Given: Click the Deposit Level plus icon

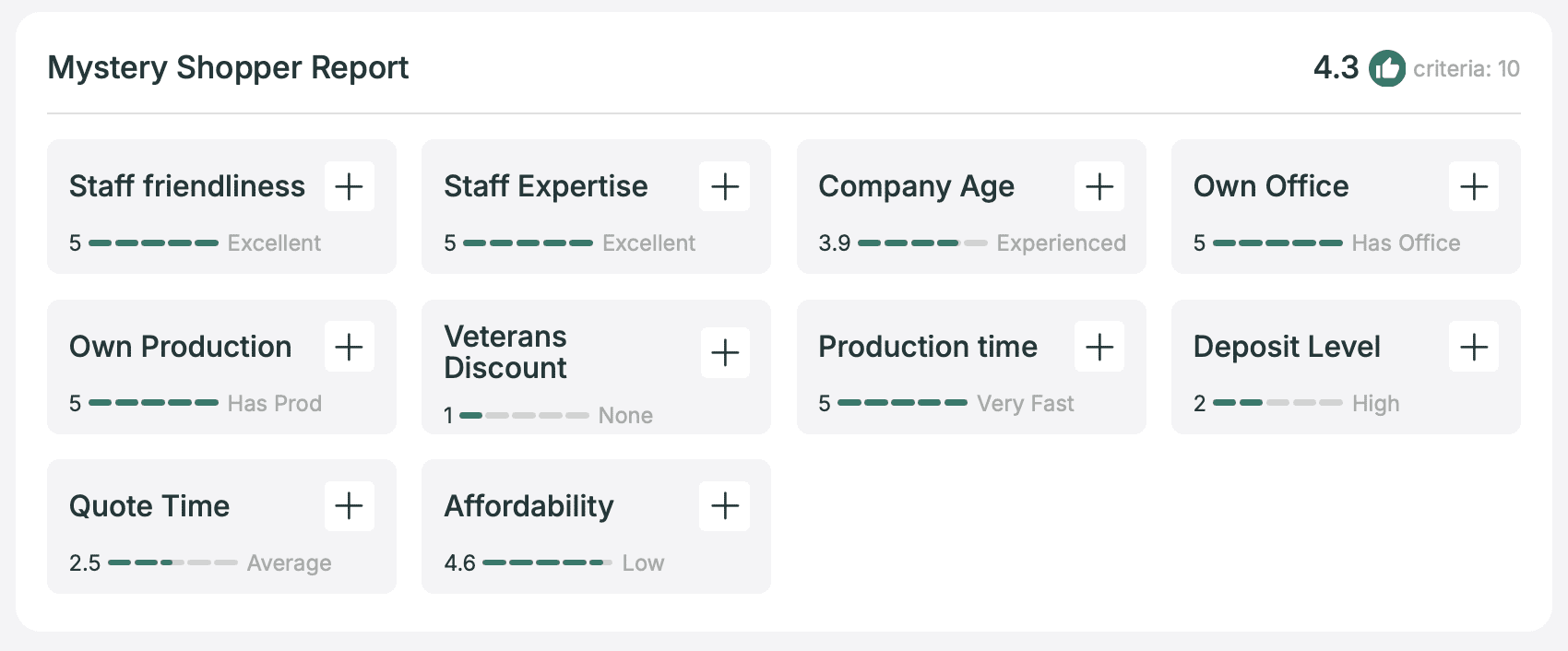Looking at the screenshot, I should point(1473,347).
